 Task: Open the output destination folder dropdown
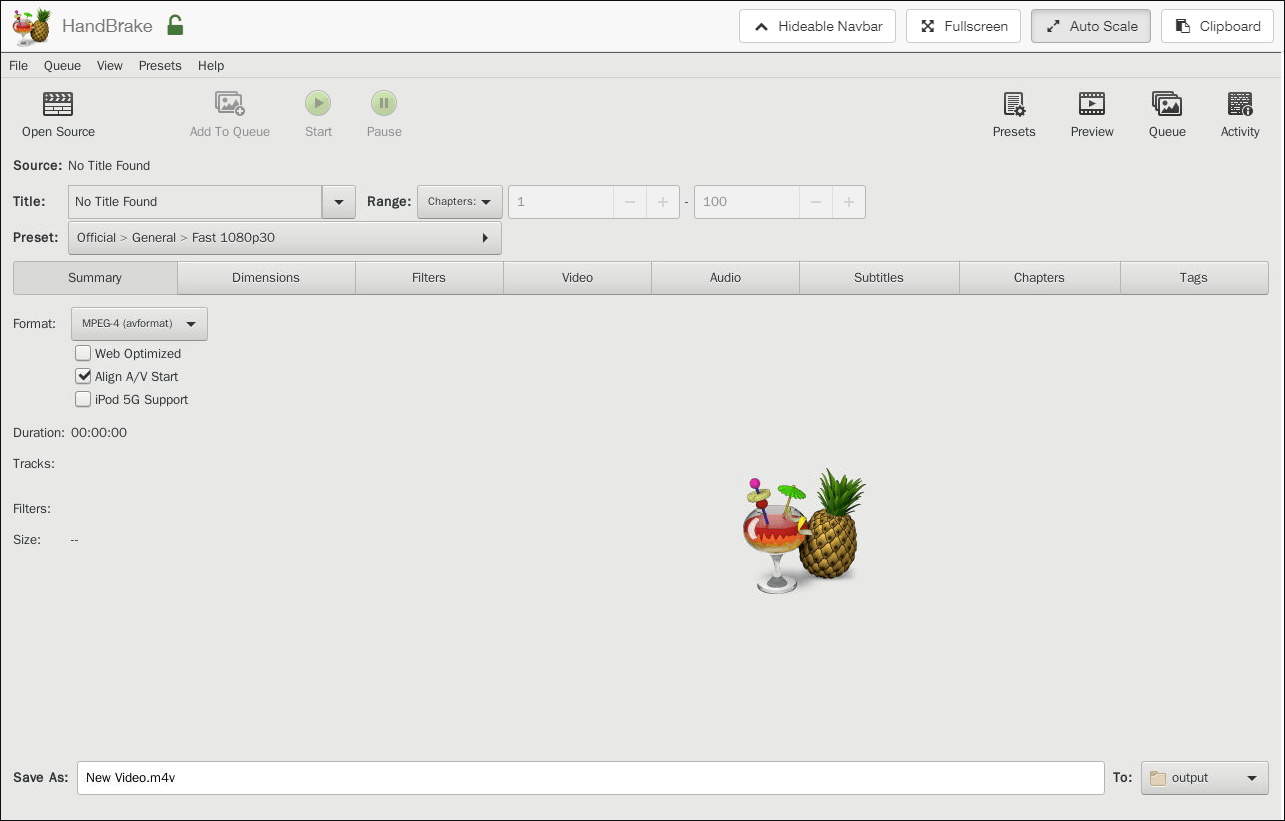[x=1204, y=778]
